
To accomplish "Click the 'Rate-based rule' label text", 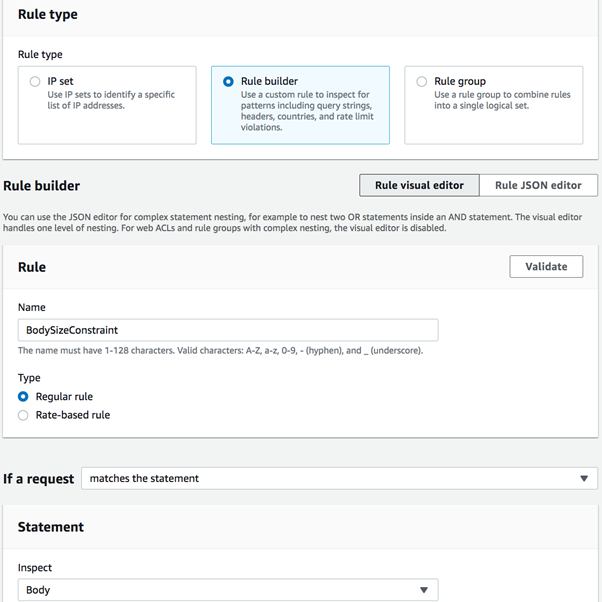I will point(73,415).
